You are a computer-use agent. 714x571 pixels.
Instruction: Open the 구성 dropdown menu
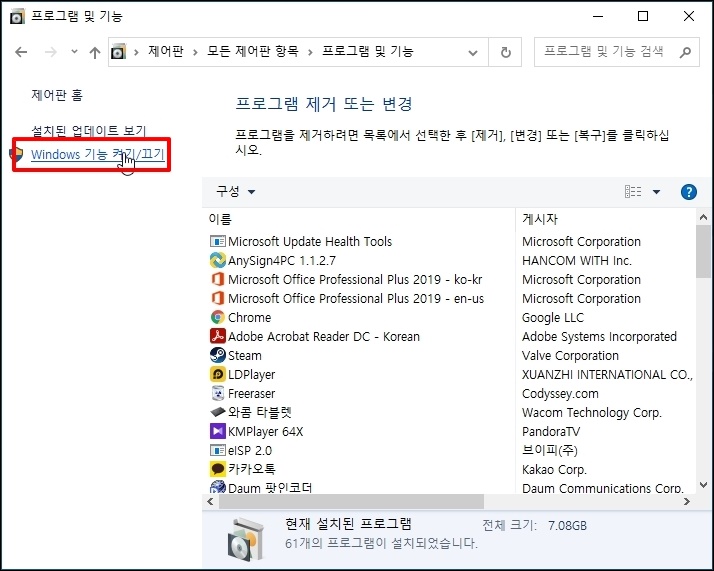coord(235,191)
